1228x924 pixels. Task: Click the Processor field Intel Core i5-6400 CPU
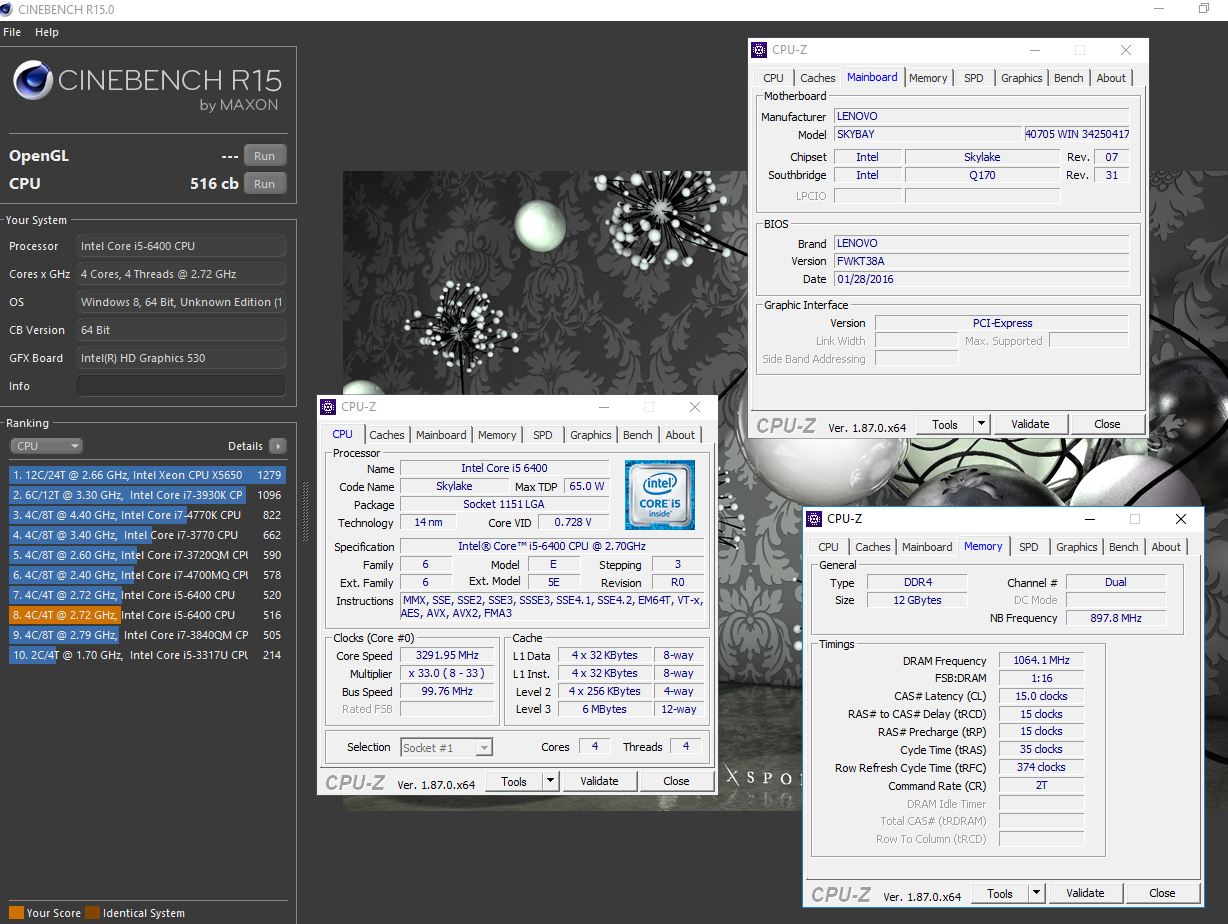[x=181, y=246]
